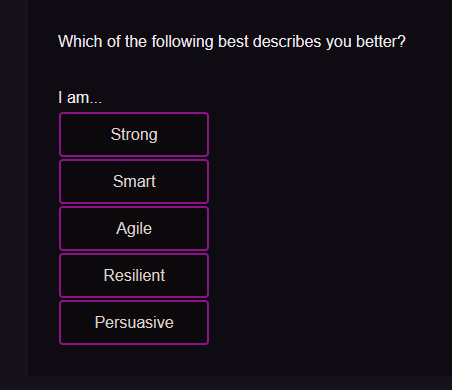Choose the Strong answer button
The image size is (452, 390).
click(x=134, y=134)
